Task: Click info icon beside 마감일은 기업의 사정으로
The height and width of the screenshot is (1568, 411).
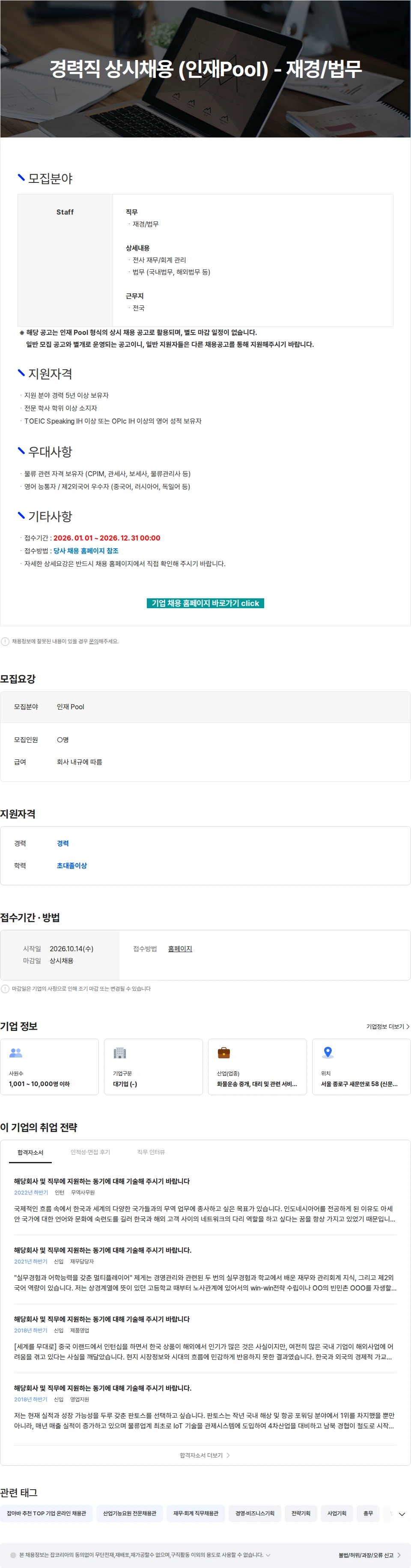Action: 5,989
